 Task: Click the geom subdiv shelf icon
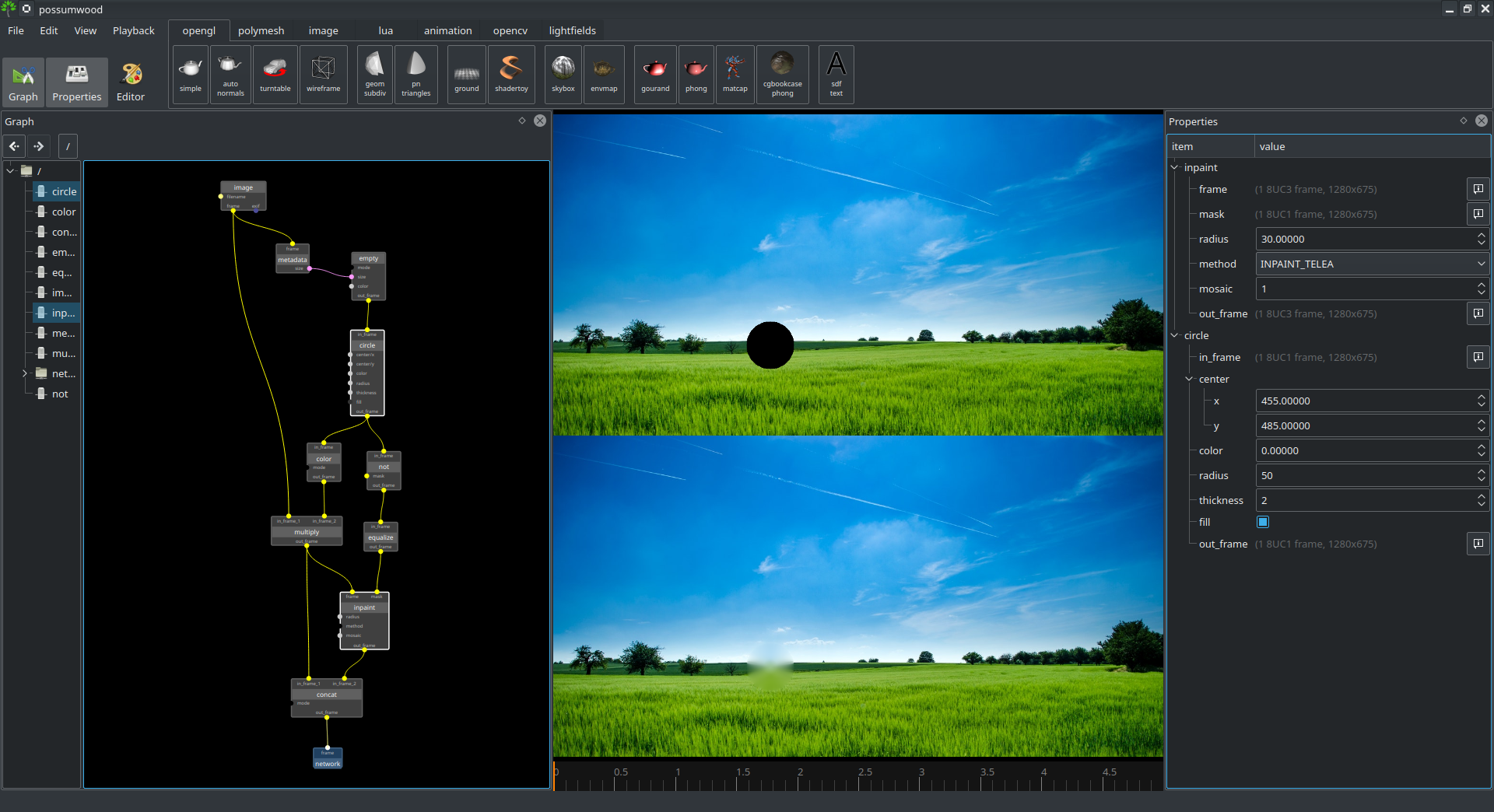(375, 75)
